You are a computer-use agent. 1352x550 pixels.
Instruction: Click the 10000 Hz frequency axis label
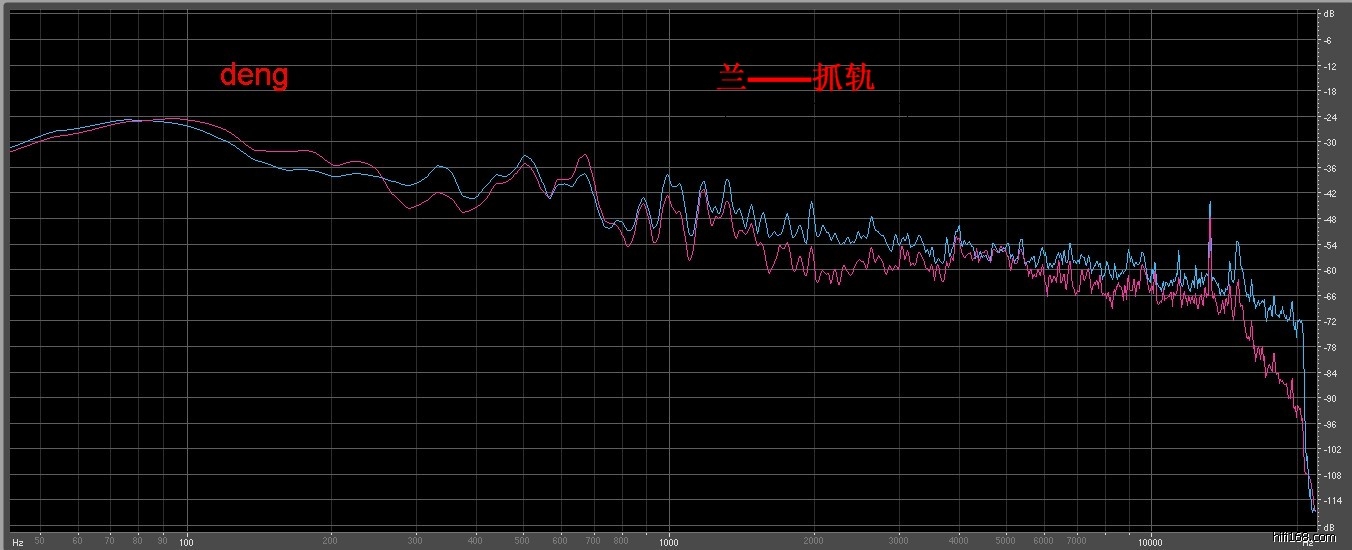[x=1150, y=542]
